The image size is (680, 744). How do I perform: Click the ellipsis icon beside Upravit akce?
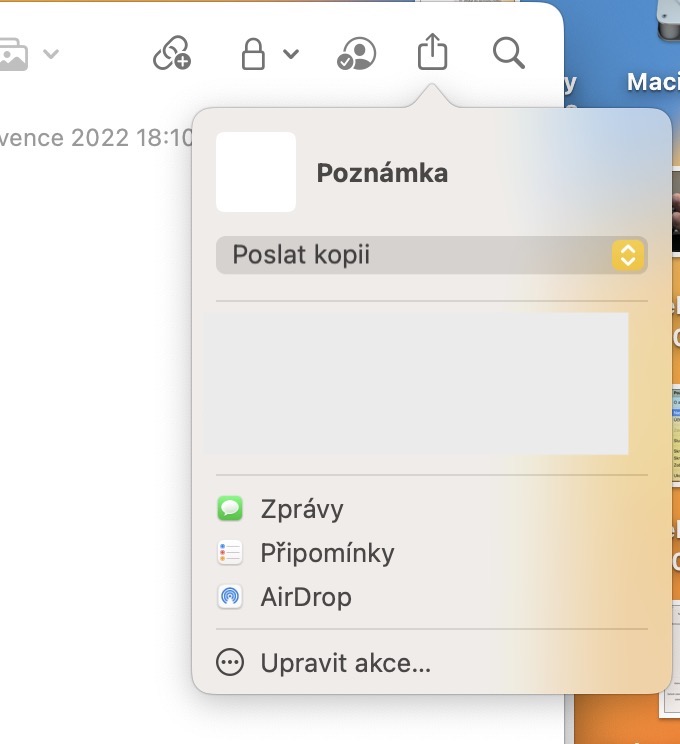[230, 662]
